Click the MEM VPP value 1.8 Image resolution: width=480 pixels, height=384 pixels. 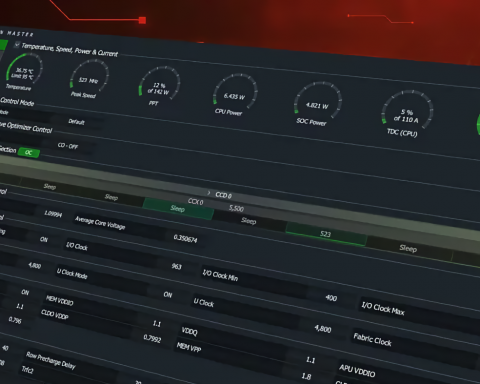pos(306,376)
